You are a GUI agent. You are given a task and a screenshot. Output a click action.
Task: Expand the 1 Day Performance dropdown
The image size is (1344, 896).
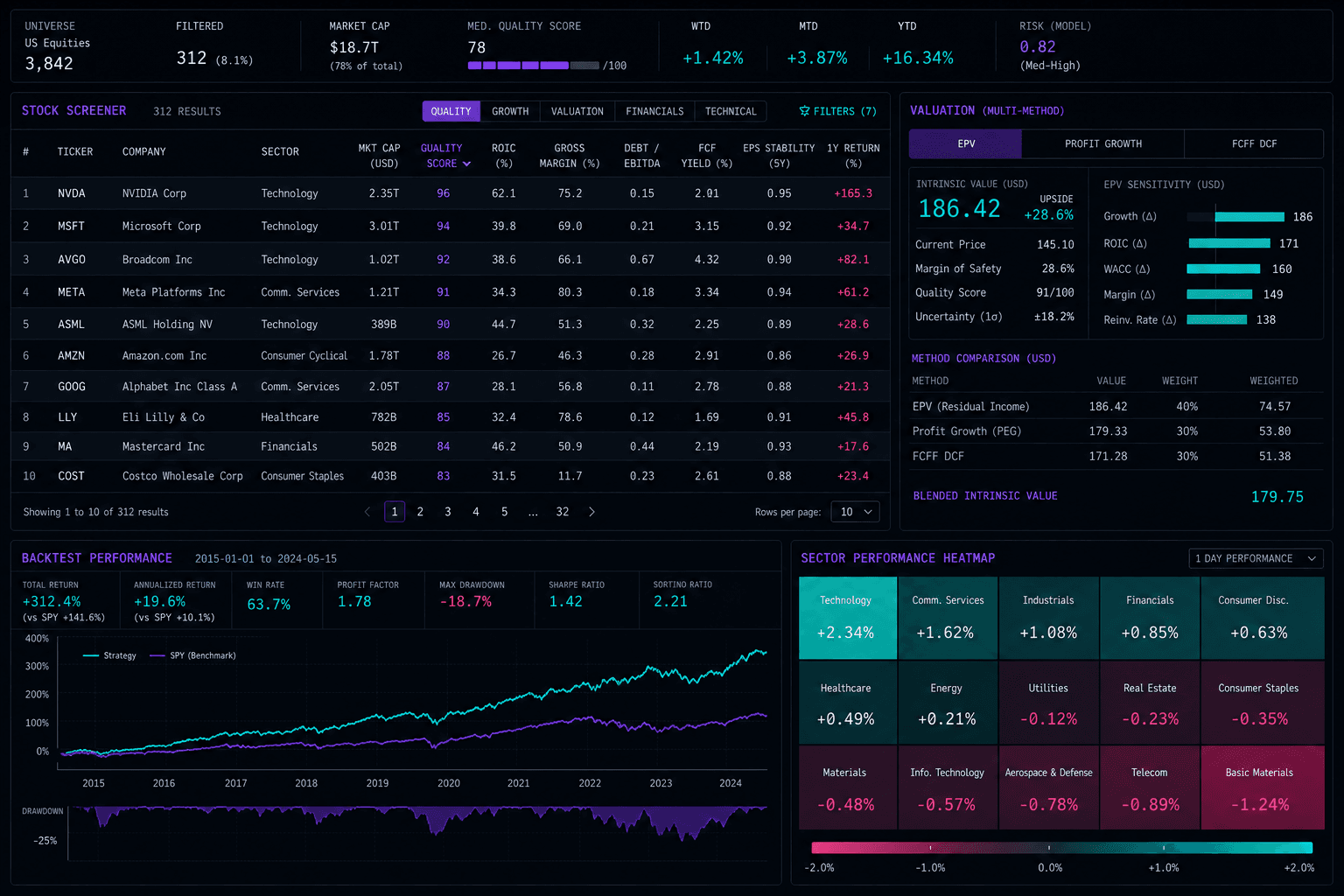(1256, 558)
